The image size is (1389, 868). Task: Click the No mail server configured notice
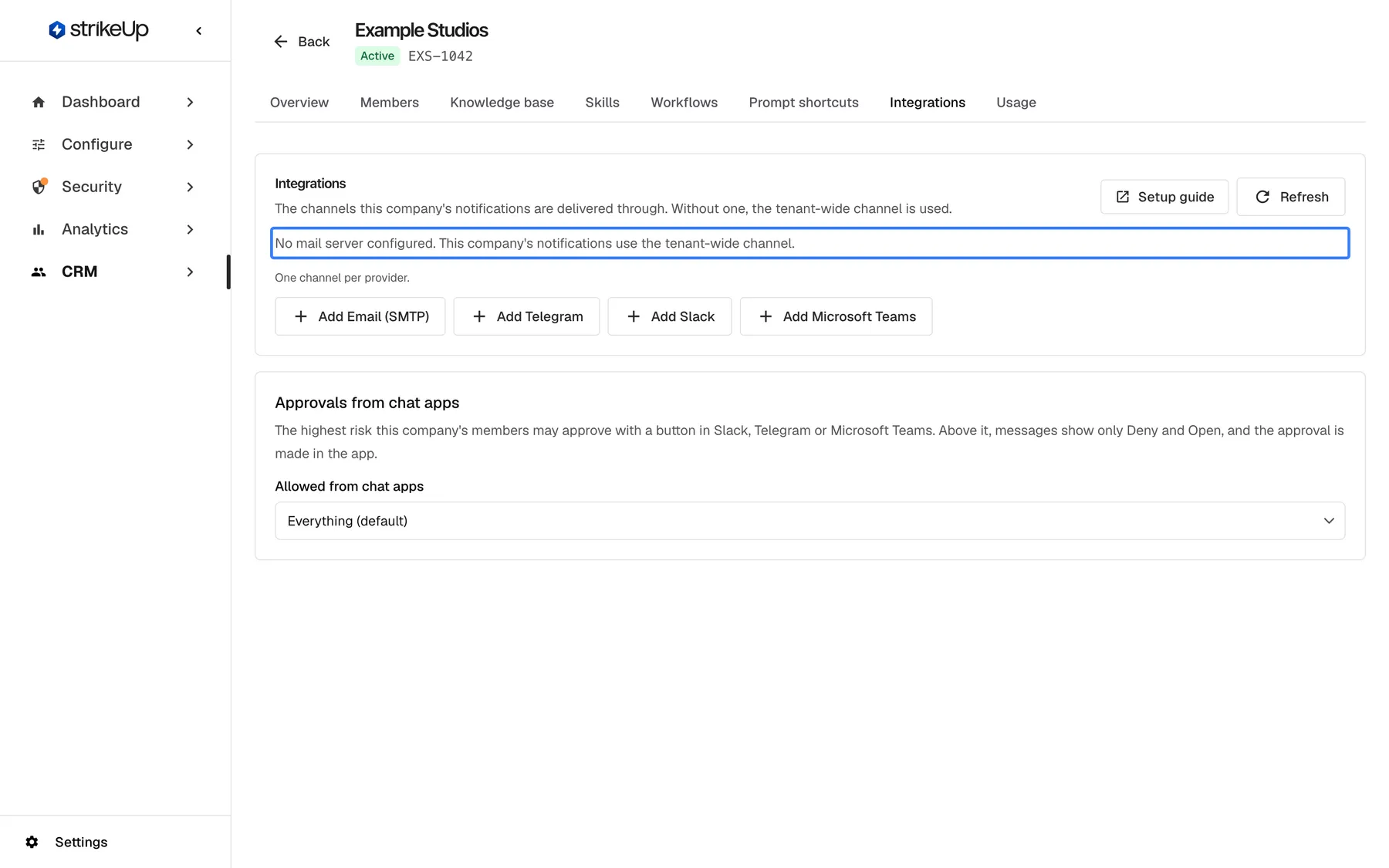[810, 243]
